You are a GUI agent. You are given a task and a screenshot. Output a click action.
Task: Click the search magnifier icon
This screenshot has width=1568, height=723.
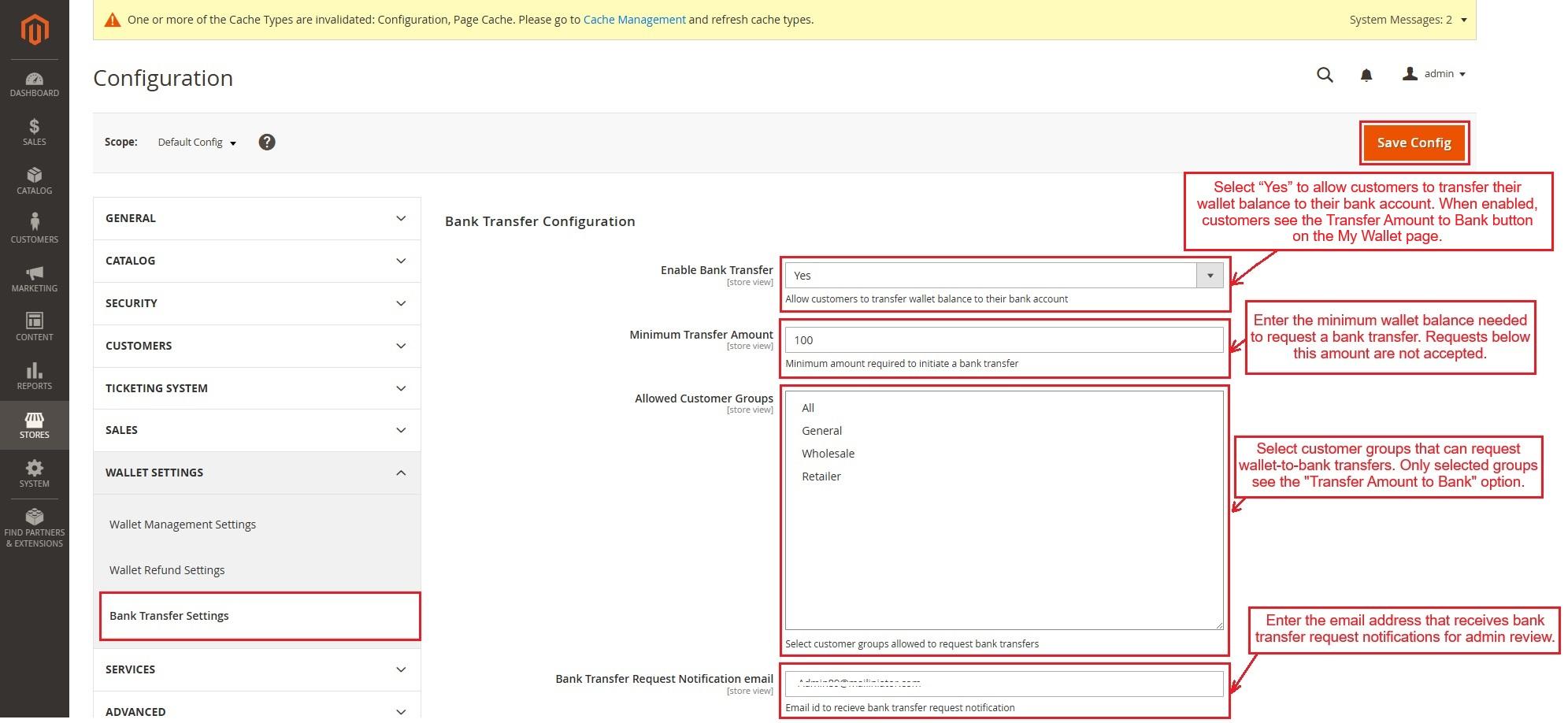pos(1325,75)
